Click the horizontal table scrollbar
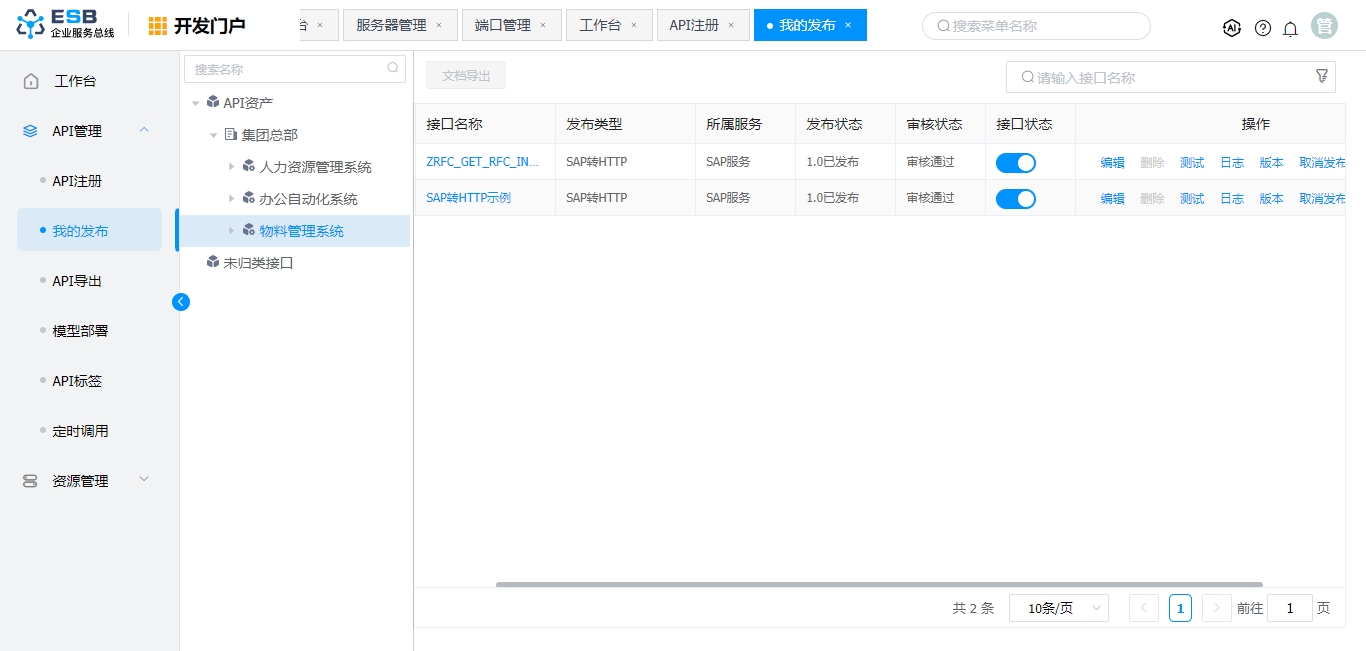 (878, 584)
